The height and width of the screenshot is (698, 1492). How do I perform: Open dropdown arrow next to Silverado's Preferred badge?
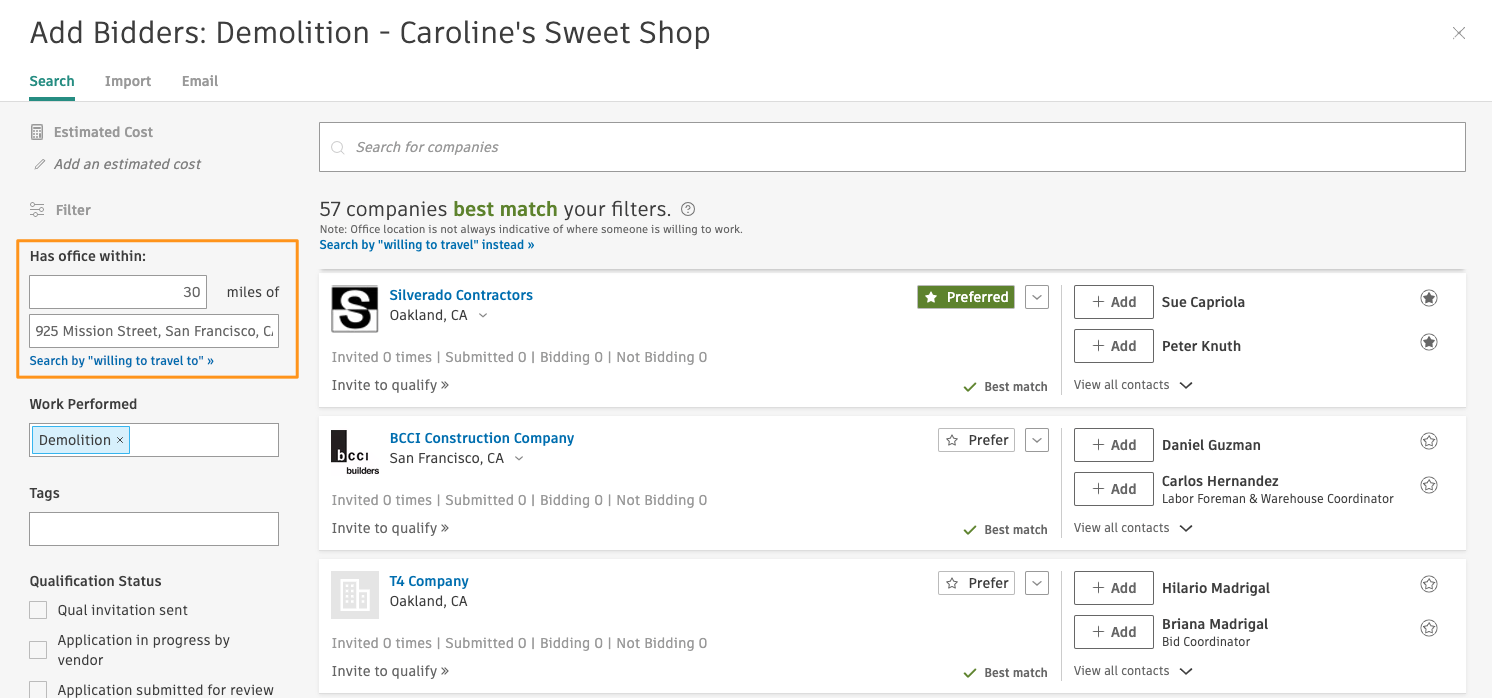click(1037, 297)
